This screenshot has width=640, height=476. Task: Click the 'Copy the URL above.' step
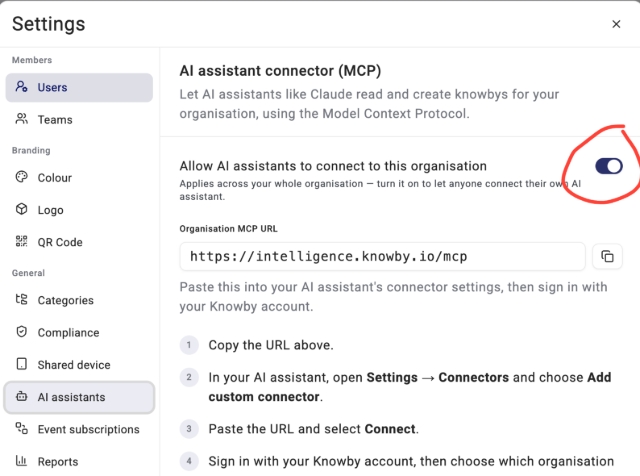click(271, 345)
